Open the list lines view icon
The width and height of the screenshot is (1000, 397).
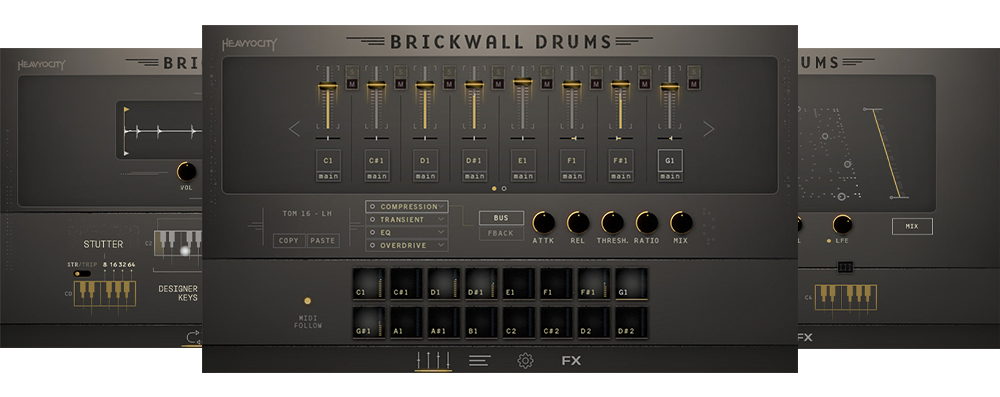[x=479, y=361]
